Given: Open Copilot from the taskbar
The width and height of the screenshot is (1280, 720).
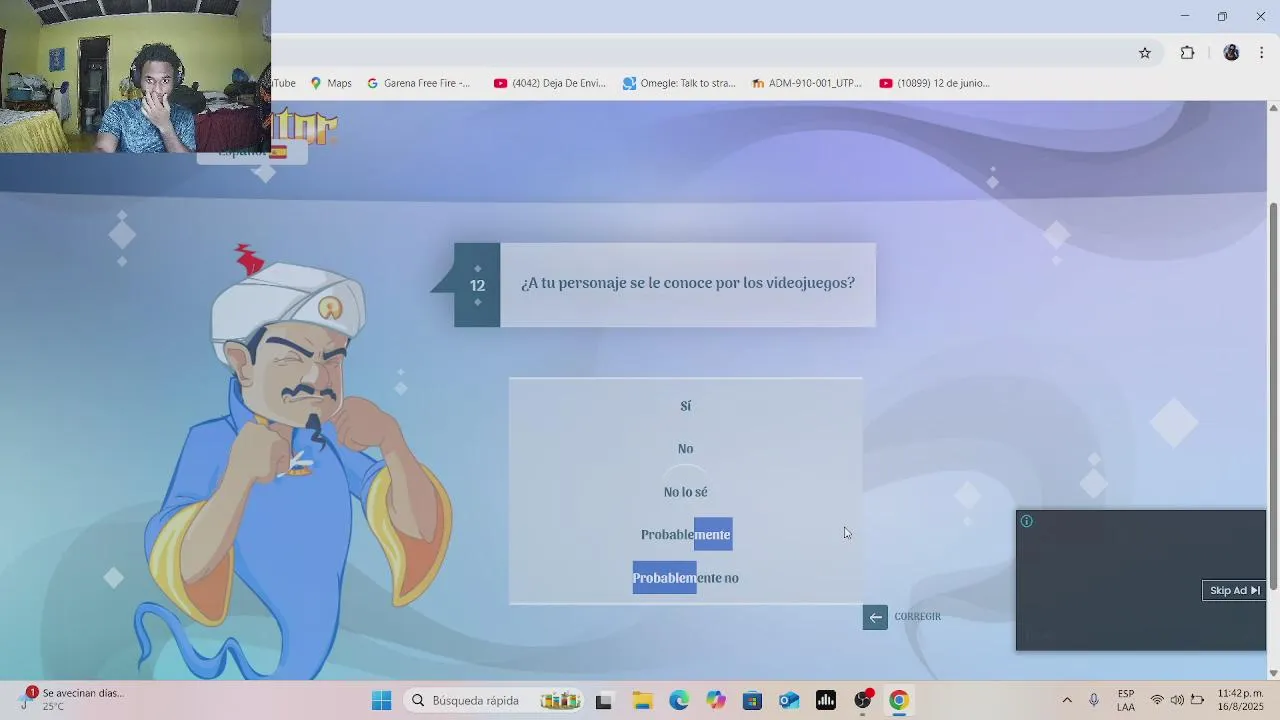Looking at the screenshot, I should click(x=716, y=701).
